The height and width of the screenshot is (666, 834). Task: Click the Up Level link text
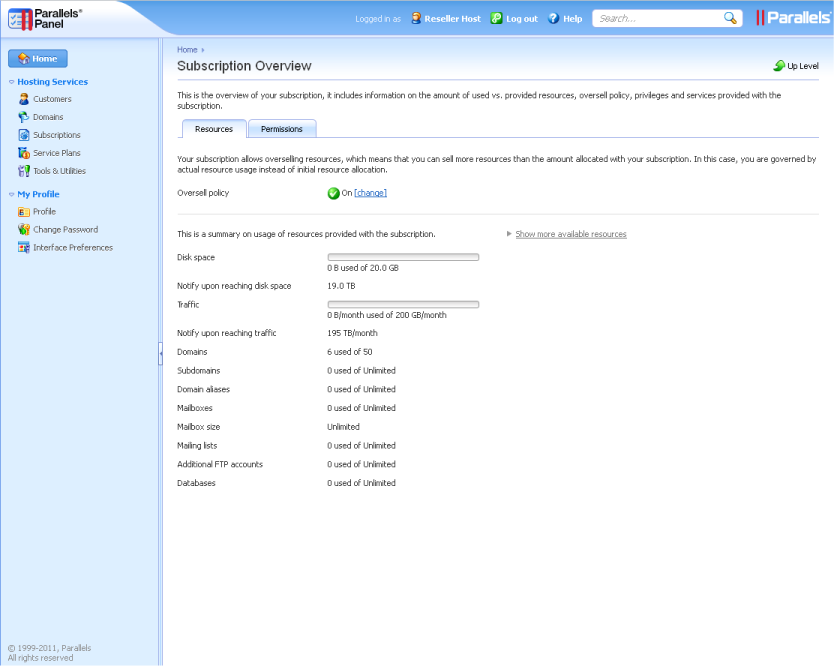803,66
